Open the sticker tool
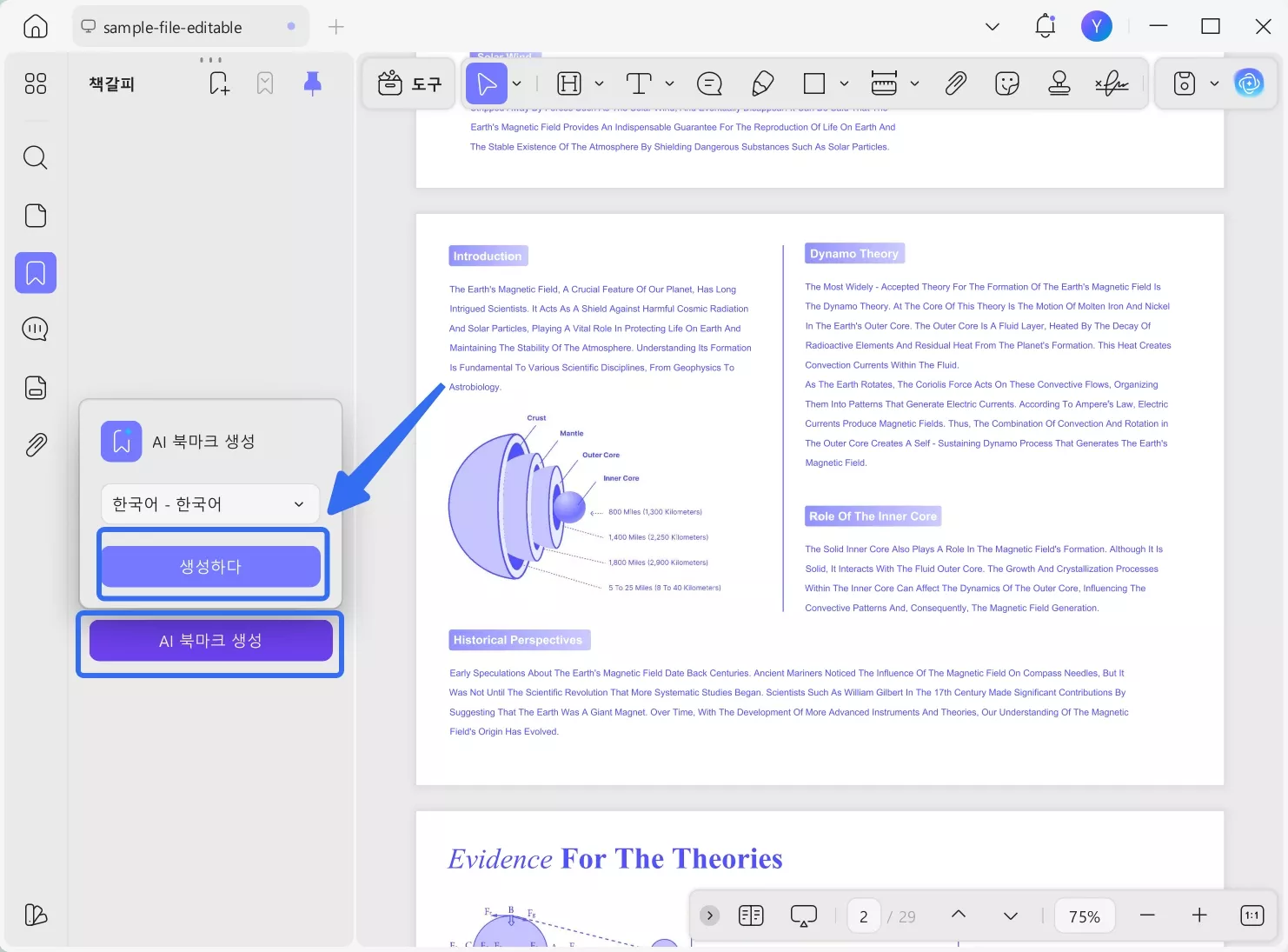Viewport: 1288px width, 952px height. coord(1006,83)
